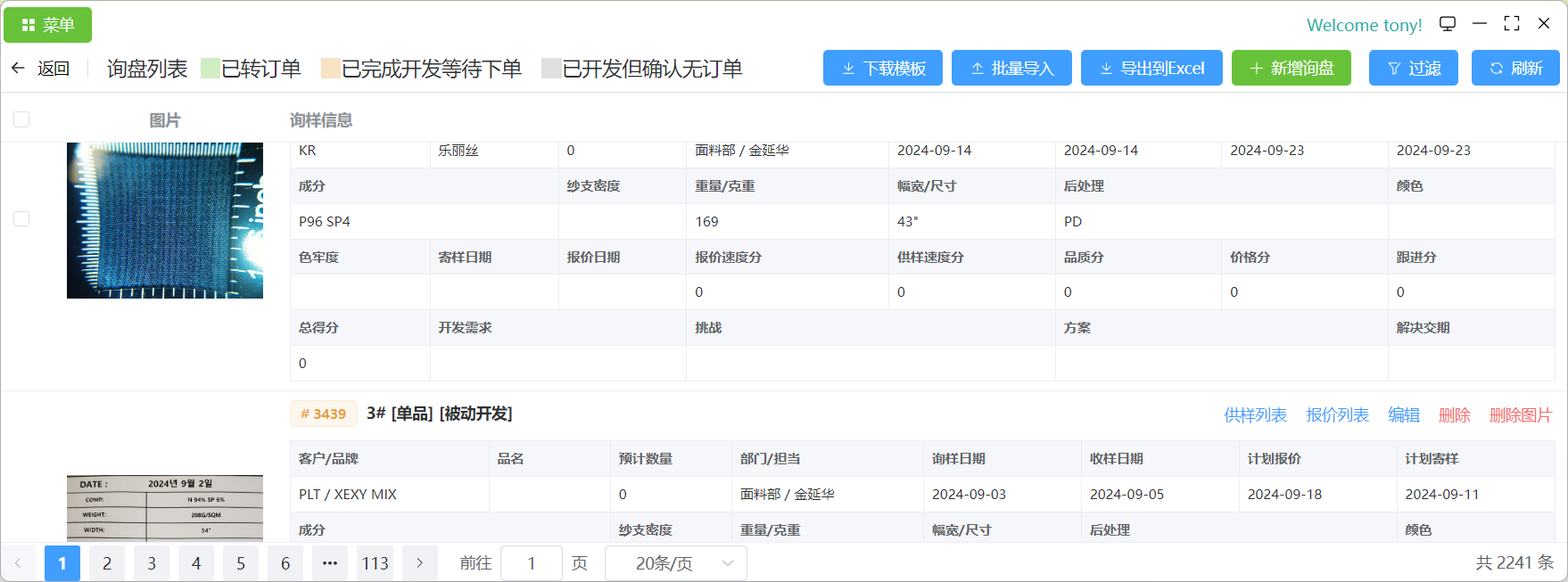This screenshot has width=1568, height=582.
Task: Click the 下载模板 download button
Action: point(882,69)
